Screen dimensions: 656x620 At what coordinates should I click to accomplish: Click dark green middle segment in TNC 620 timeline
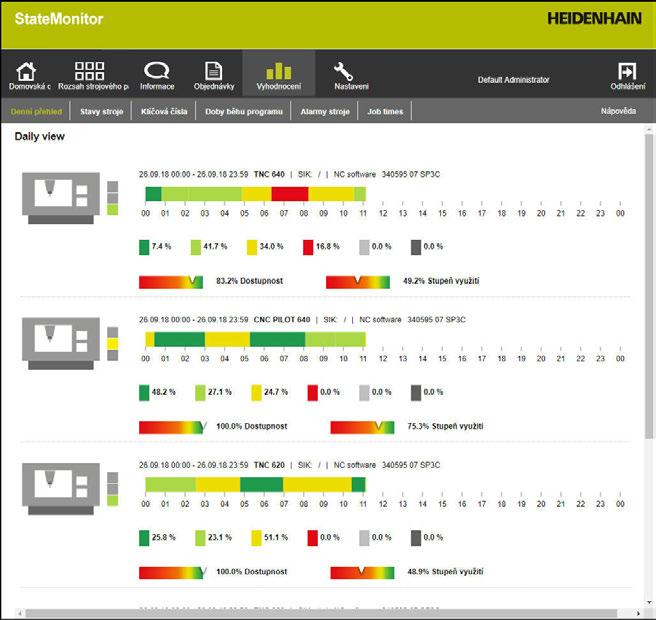click(261, 485)
